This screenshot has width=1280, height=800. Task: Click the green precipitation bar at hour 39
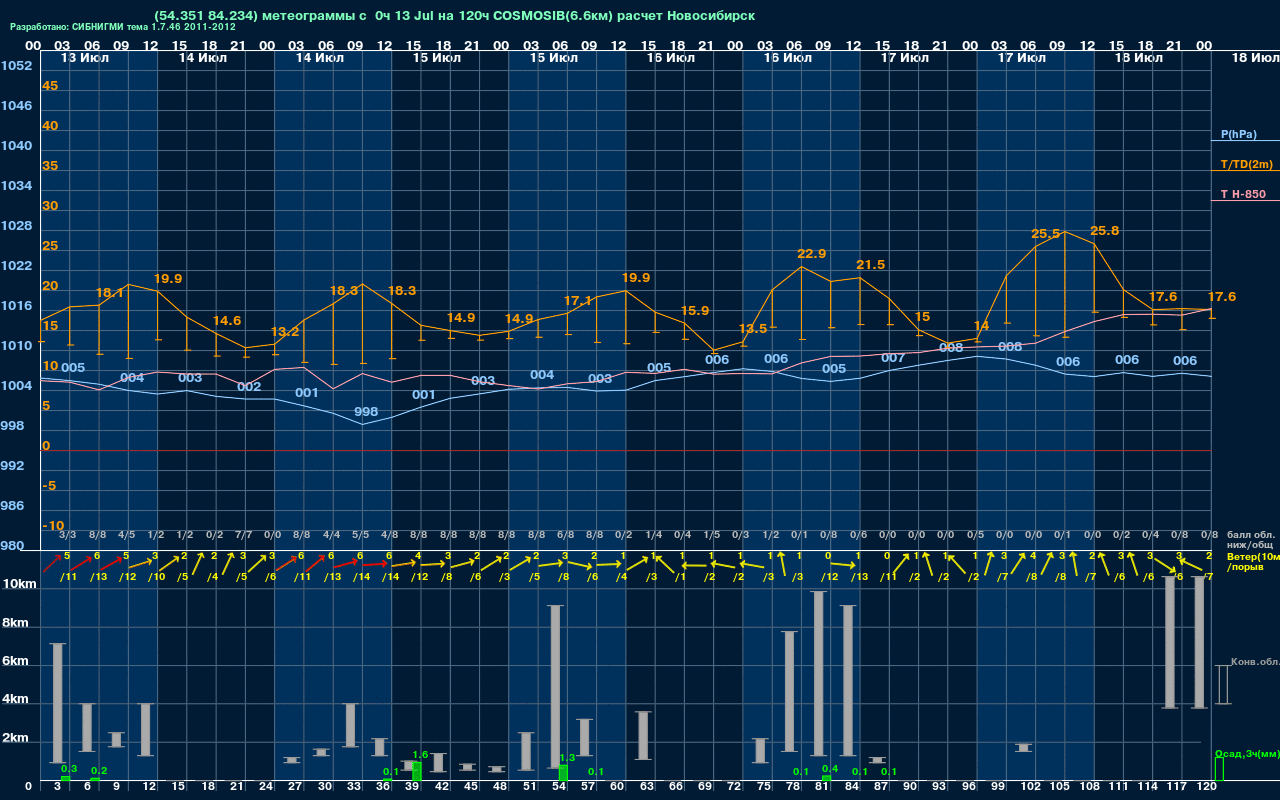(x=416, y=771)
